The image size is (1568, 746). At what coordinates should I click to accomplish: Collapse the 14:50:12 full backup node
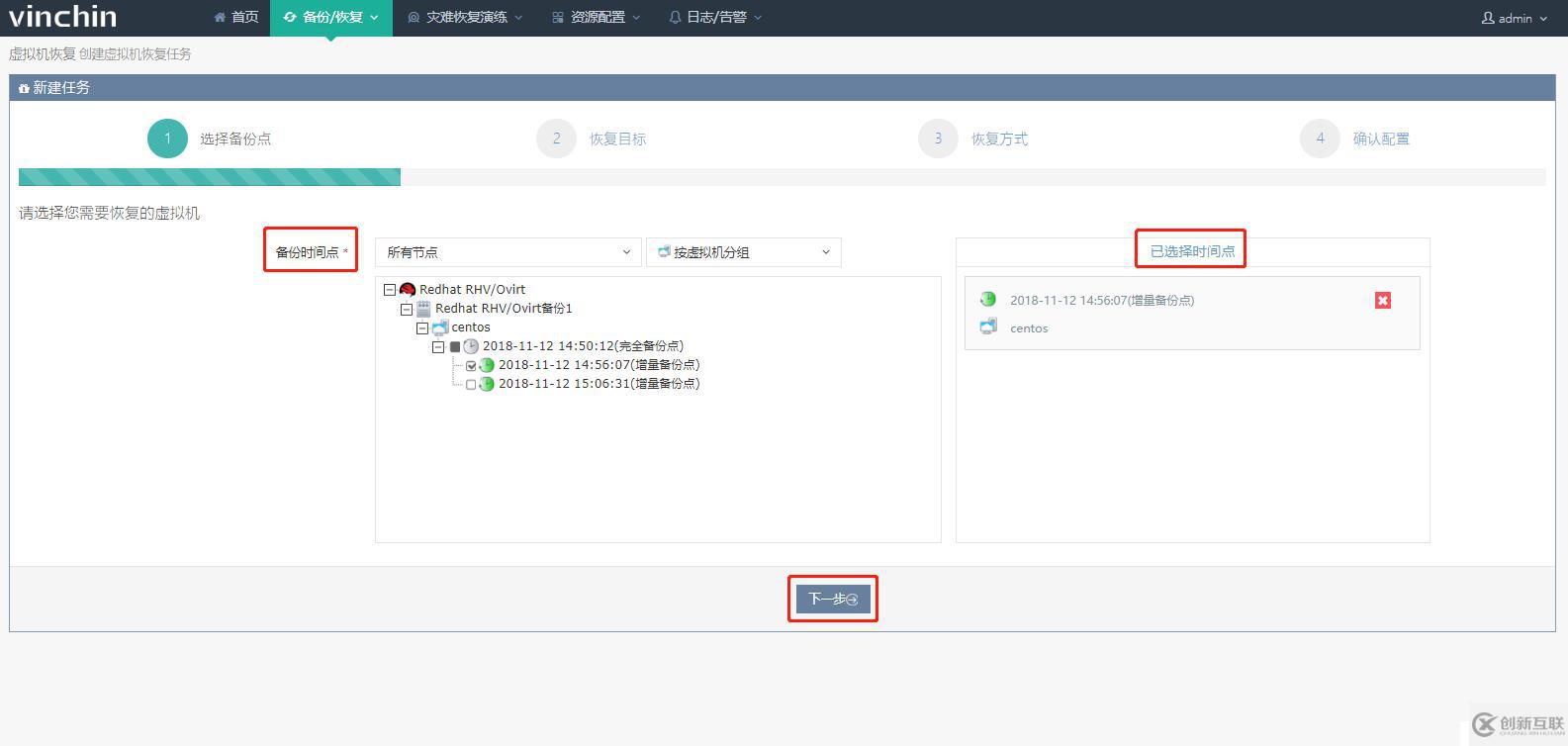(x=438, y=346)
